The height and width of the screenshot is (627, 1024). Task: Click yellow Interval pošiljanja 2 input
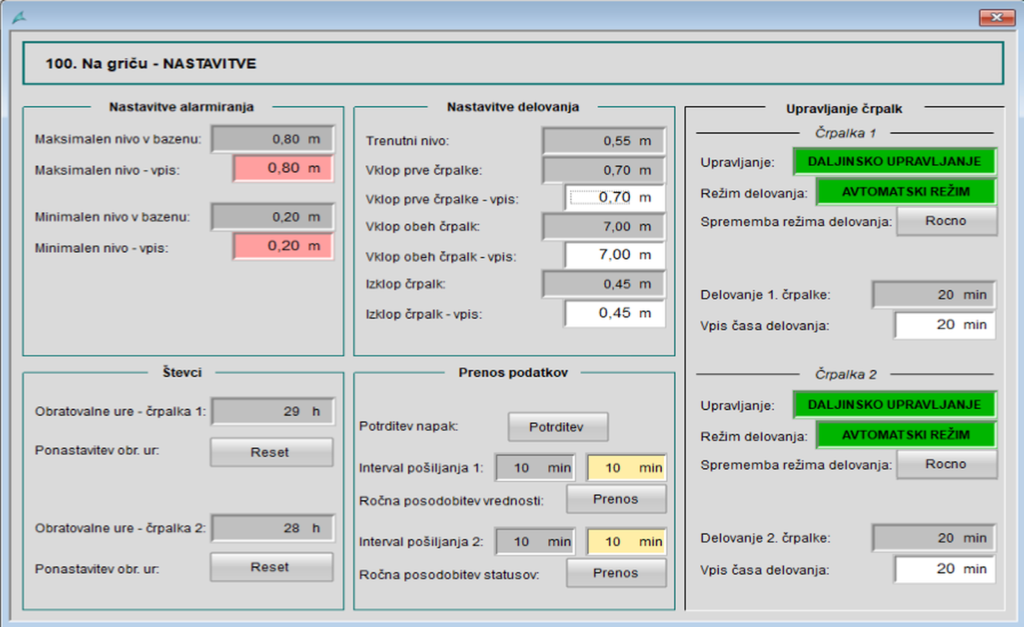click(626, 542)
